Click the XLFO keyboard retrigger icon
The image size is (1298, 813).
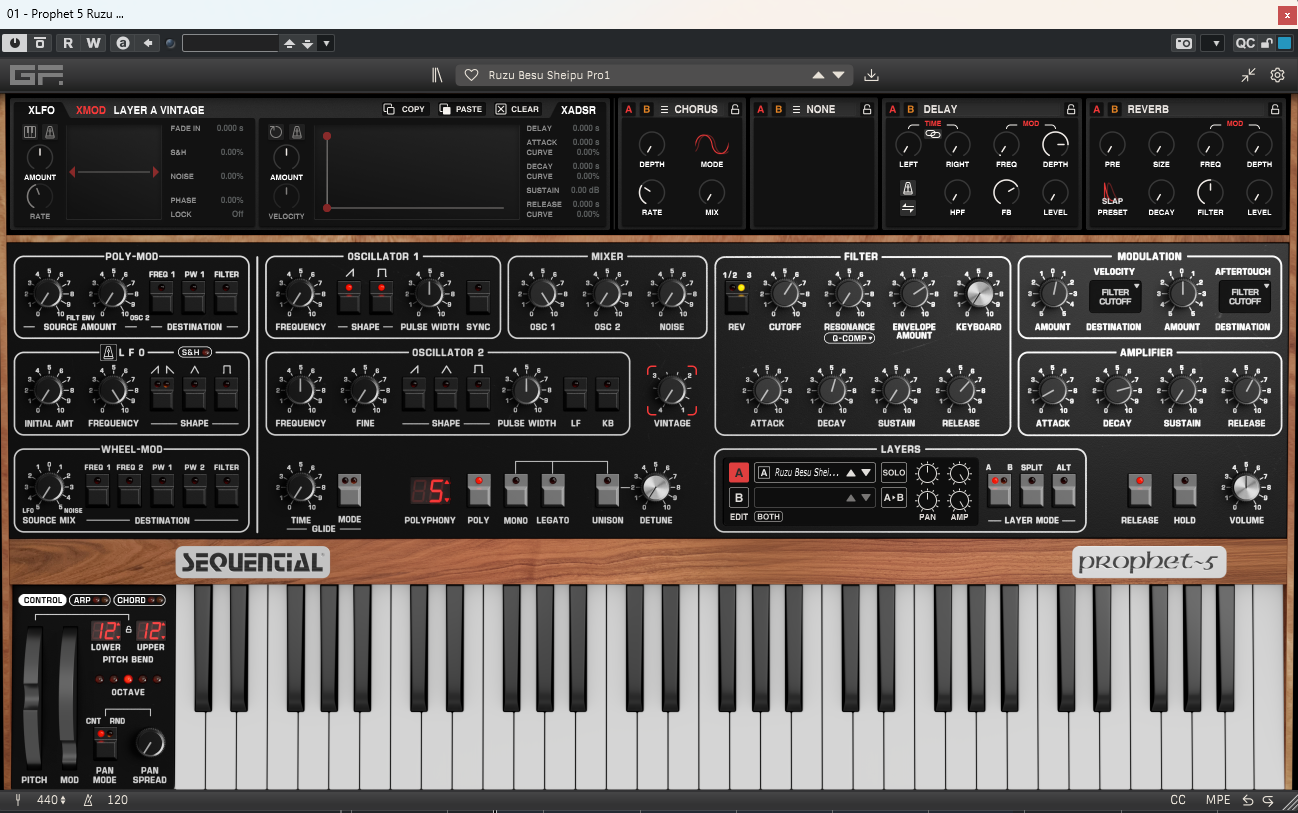pyautogui.click(x=31, y=132)
